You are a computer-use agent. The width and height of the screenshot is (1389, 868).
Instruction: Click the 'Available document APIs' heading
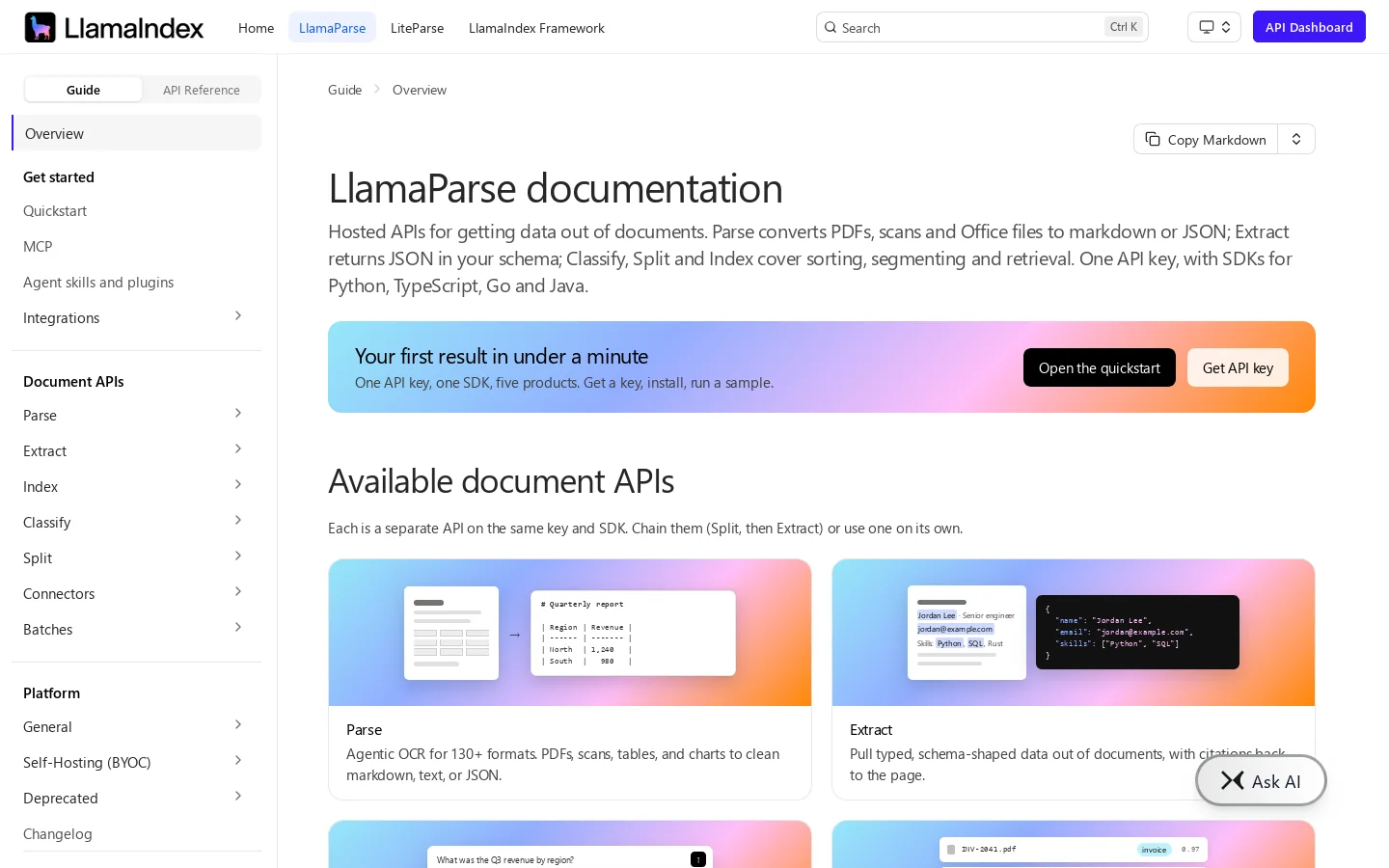pos(501,481)
